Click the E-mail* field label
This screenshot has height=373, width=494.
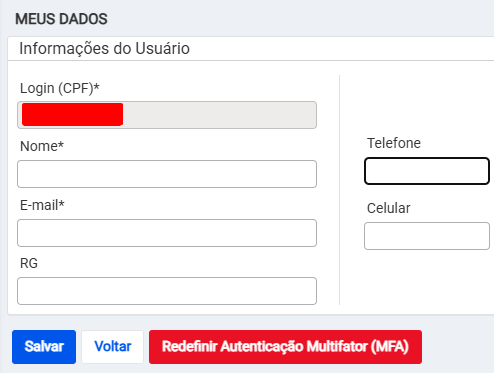pyautogui.click(x=42, y=205)
